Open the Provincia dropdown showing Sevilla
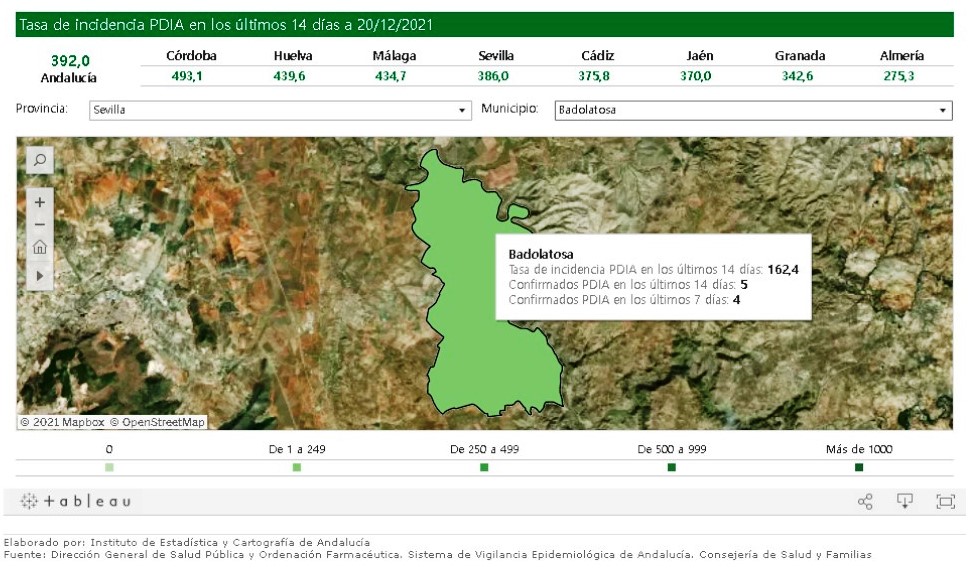Image resolution: width=977 pixels, height=577 pixels. click(279, 110)
